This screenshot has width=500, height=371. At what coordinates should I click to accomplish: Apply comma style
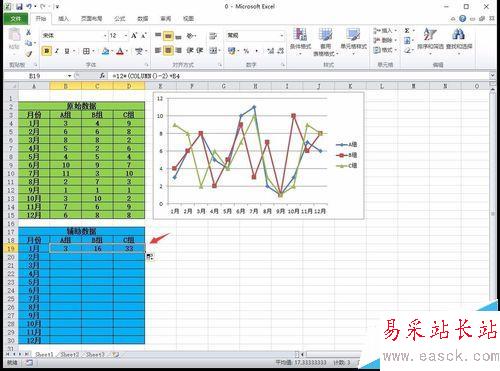point(257,51)
